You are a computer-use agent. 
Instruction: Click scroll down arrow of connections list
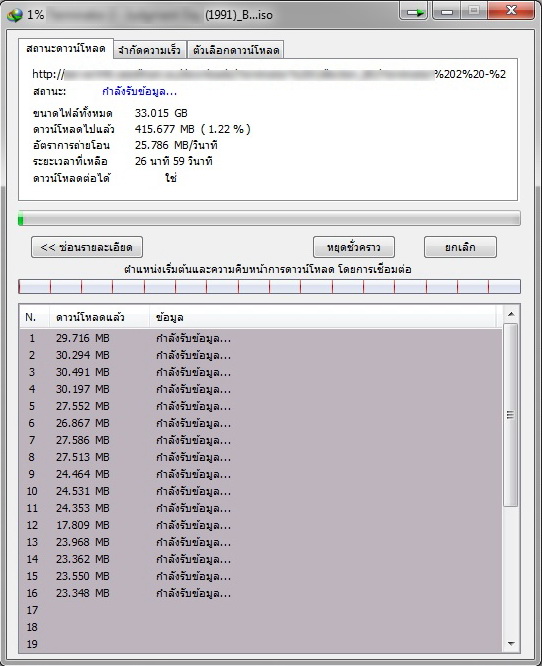pos(511,644)
